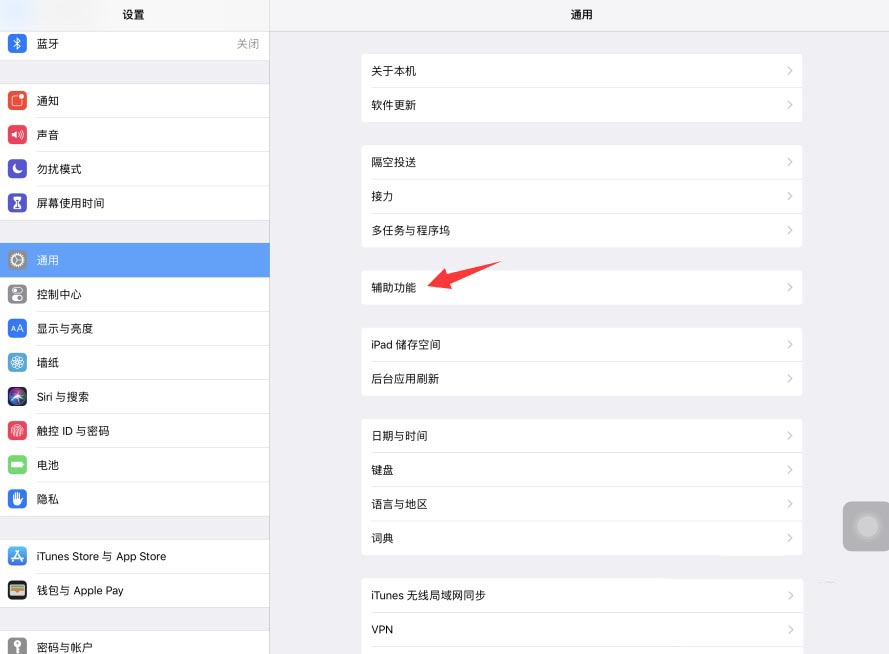Select 蓝牙 in settings sidebar

134,44
